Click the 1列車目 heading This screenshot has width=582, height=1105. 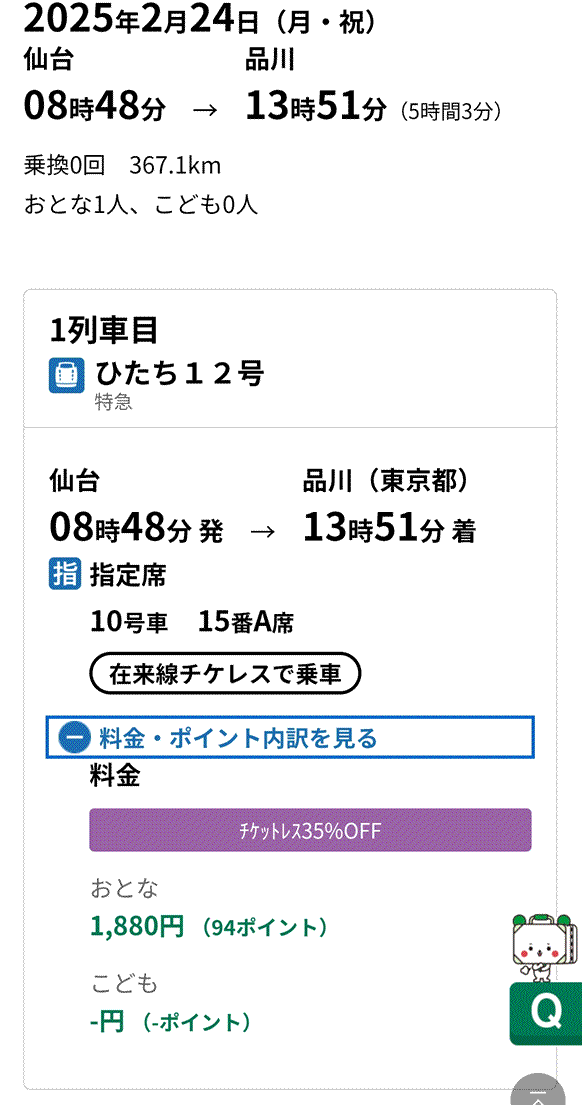pos(104,330)
